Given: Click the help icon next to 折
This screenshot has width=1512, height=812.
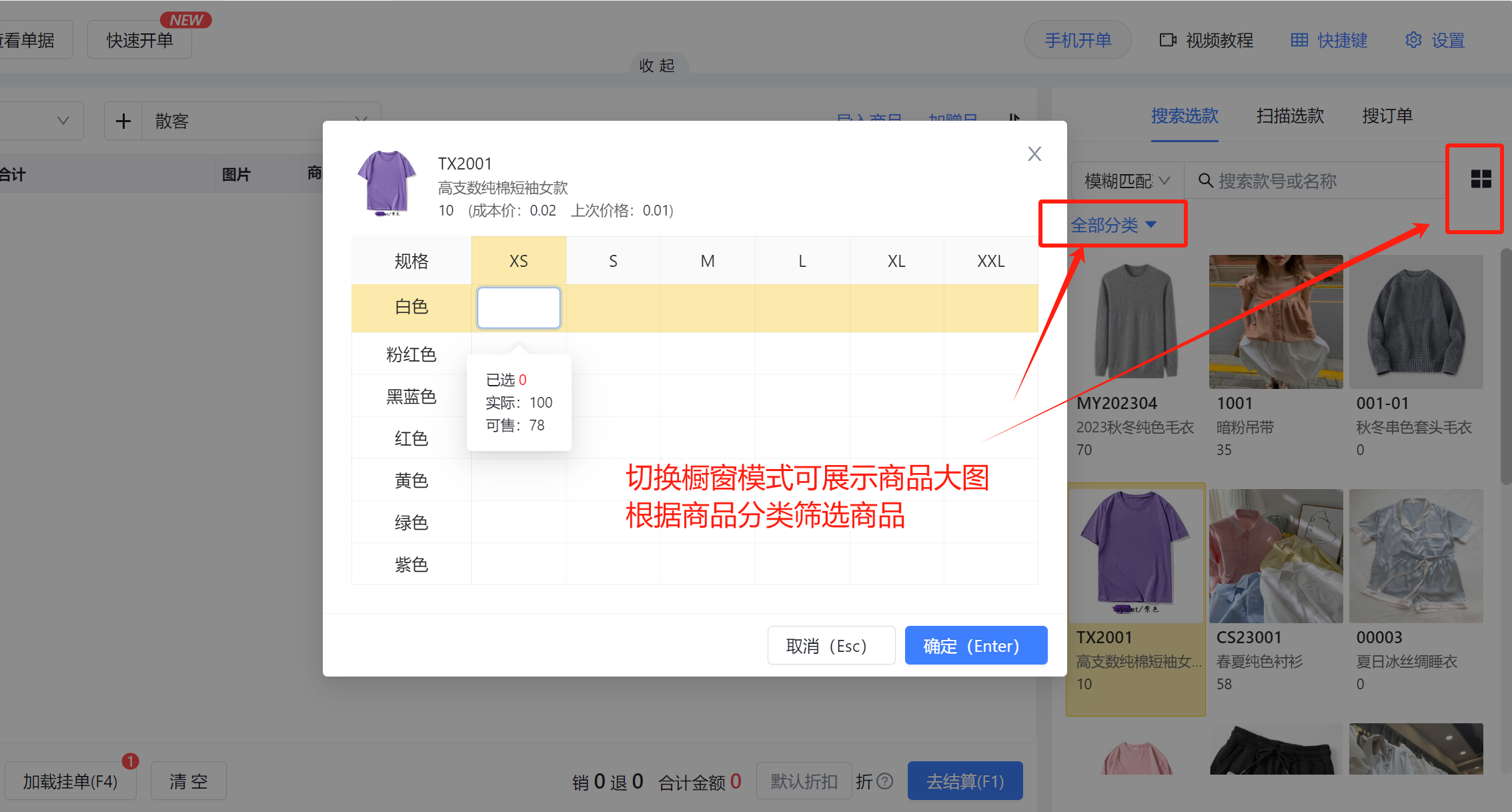Looking at the screenshot, I should (885, 781).
